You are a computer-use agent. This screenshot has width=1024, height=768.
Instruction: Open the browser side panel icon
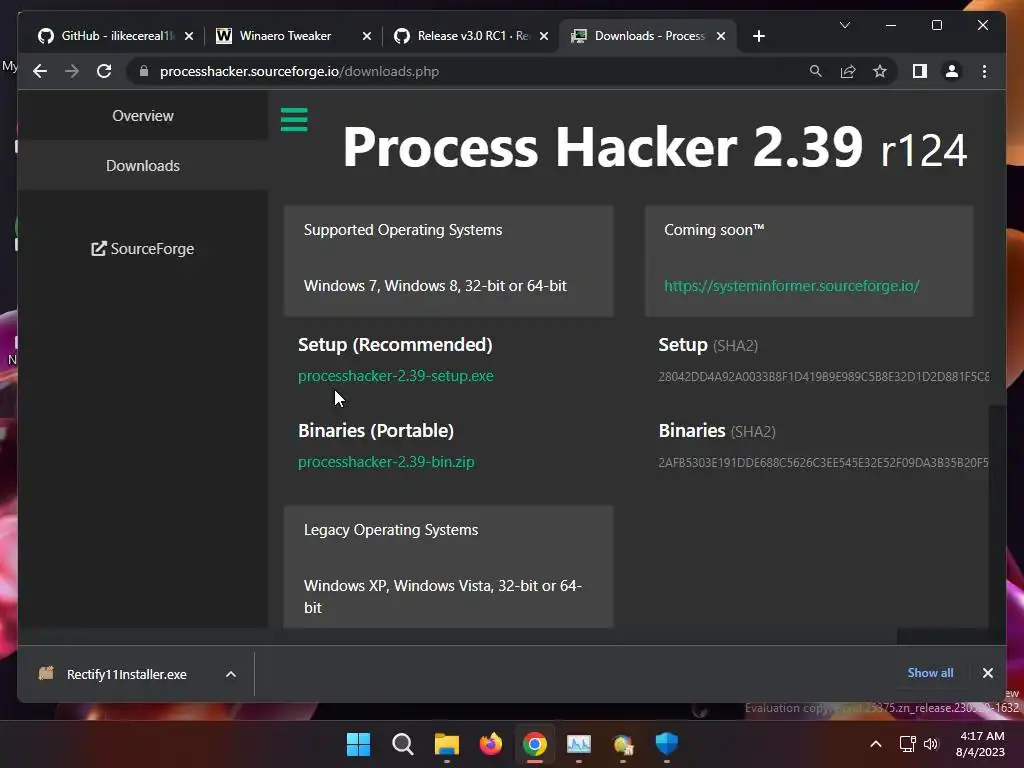[920, 71]
